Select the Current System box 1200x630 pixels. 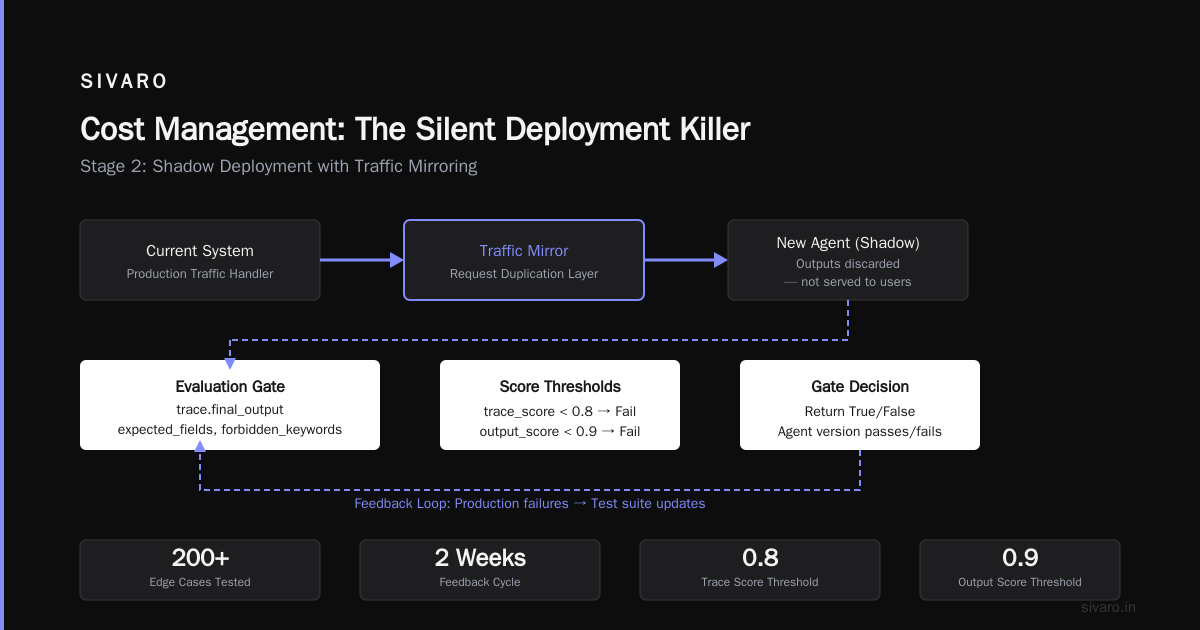coord(200,260)
